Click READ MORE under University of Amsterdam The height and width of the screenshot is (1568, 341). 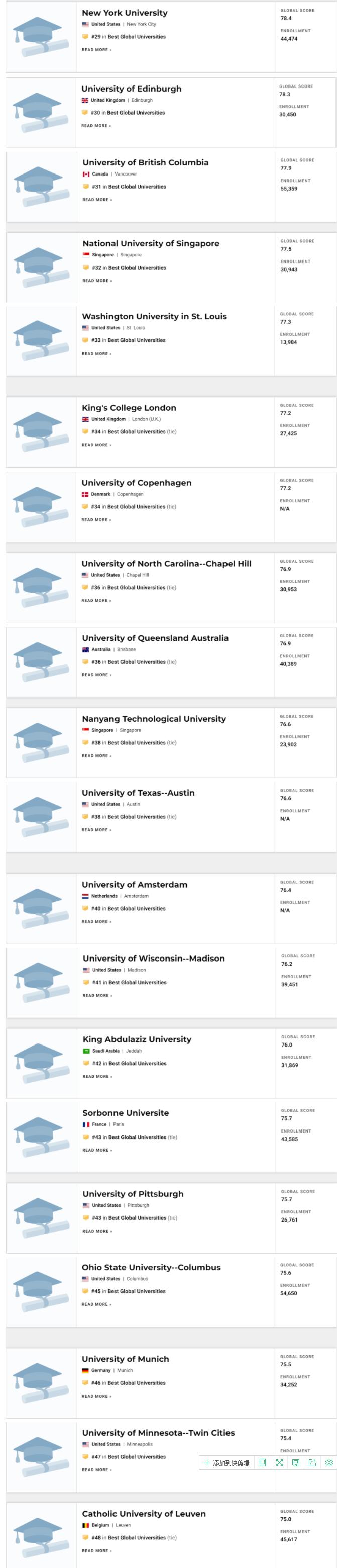pos(96,922)
